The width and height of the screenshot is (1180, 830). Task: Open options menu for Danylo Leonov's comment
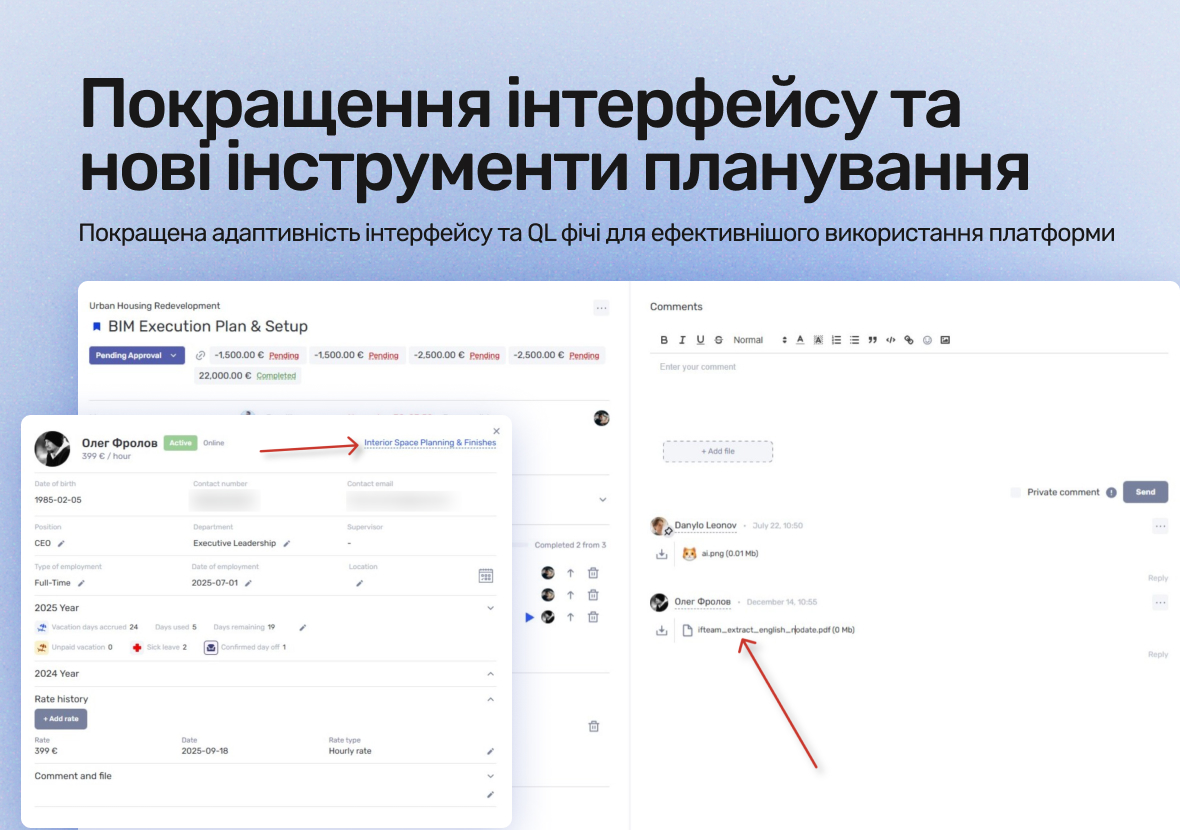(1160, 526)
